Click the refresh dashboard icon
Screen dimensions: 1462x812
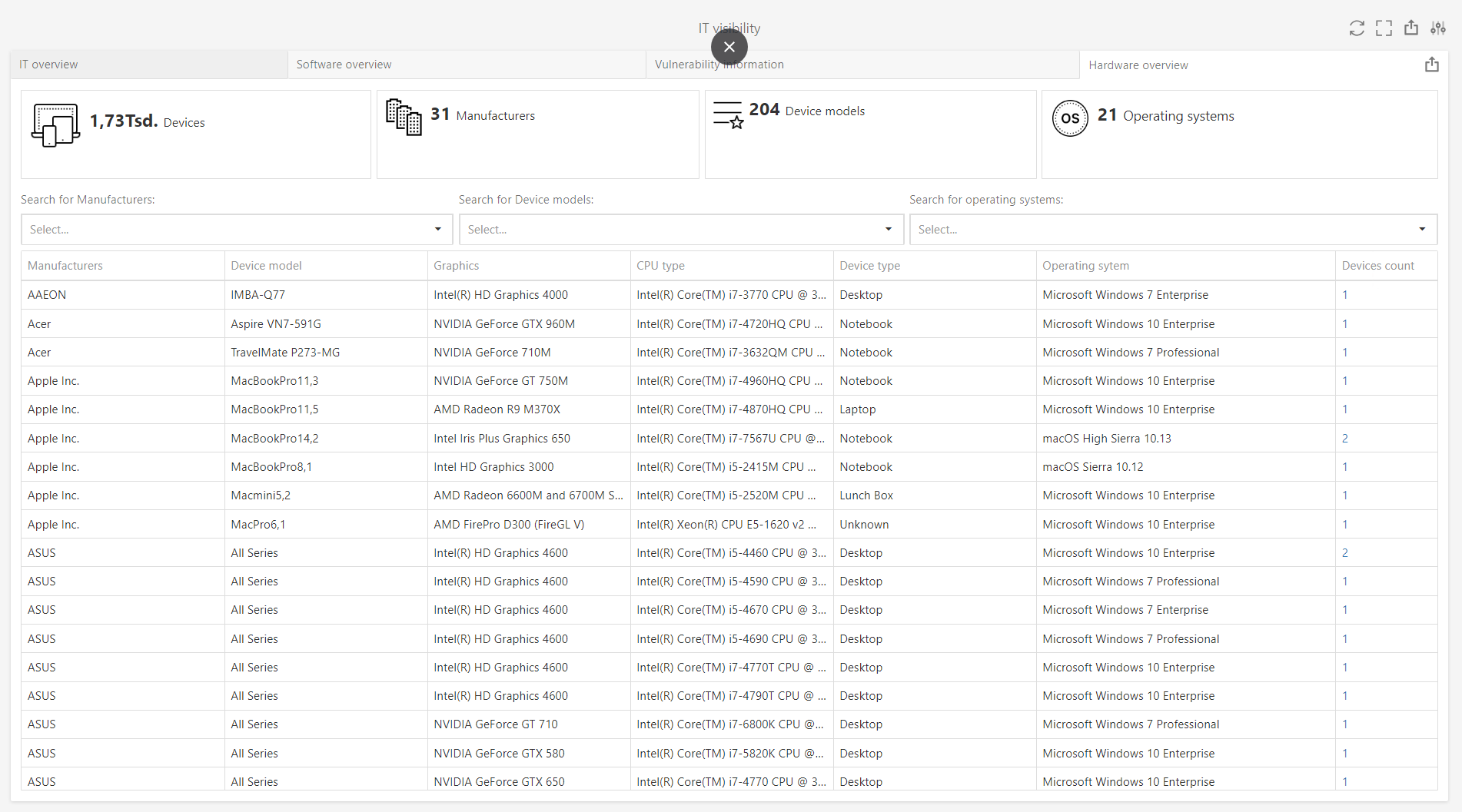tap(1357, 28)
